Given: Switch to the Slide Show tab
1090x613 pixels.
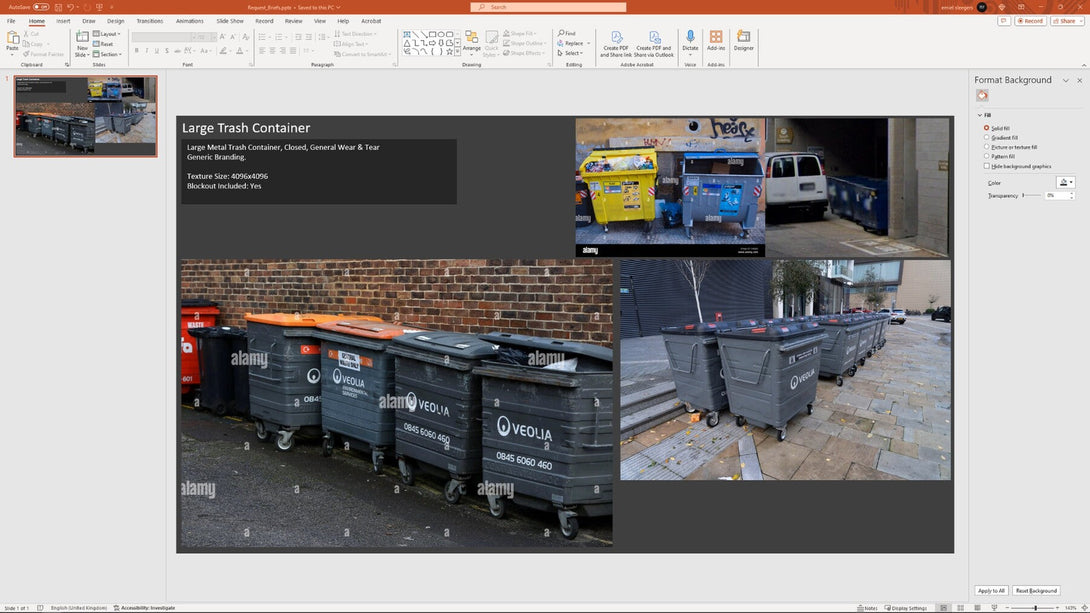Looking at the screenshot, I should (229, 21).
